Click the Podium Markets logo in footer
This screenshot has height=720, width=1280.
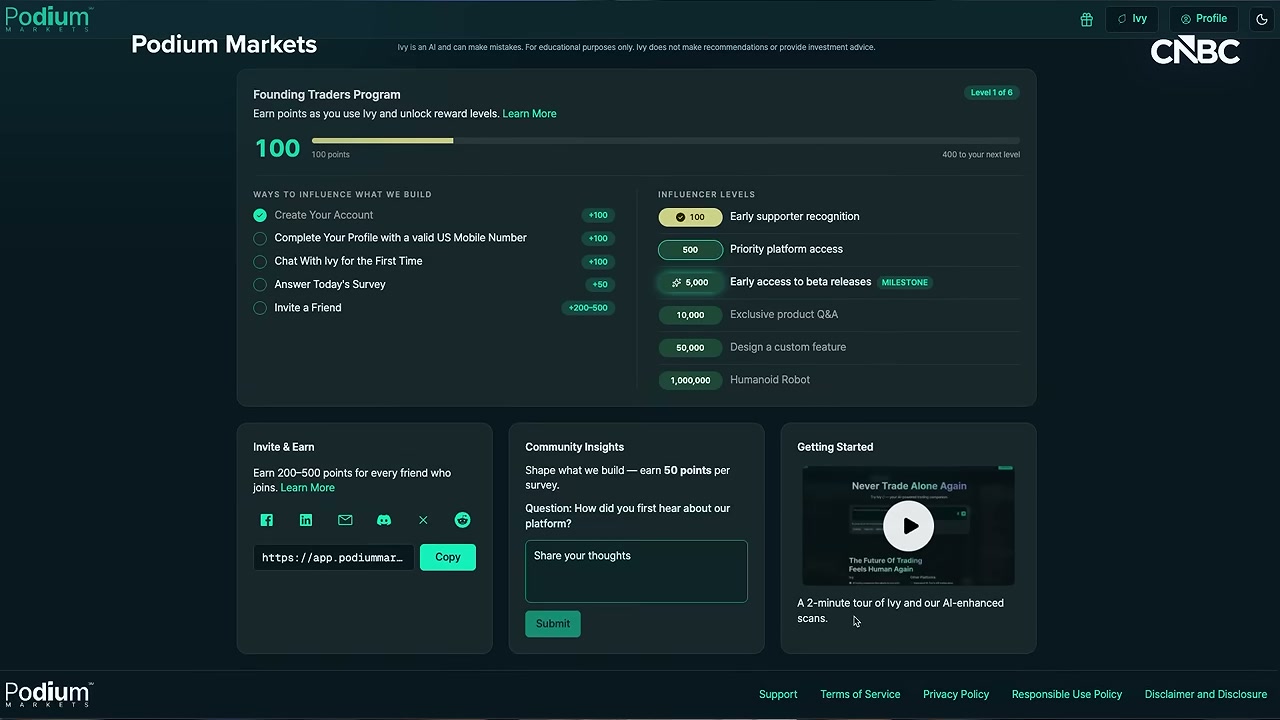tap(48, 694)
